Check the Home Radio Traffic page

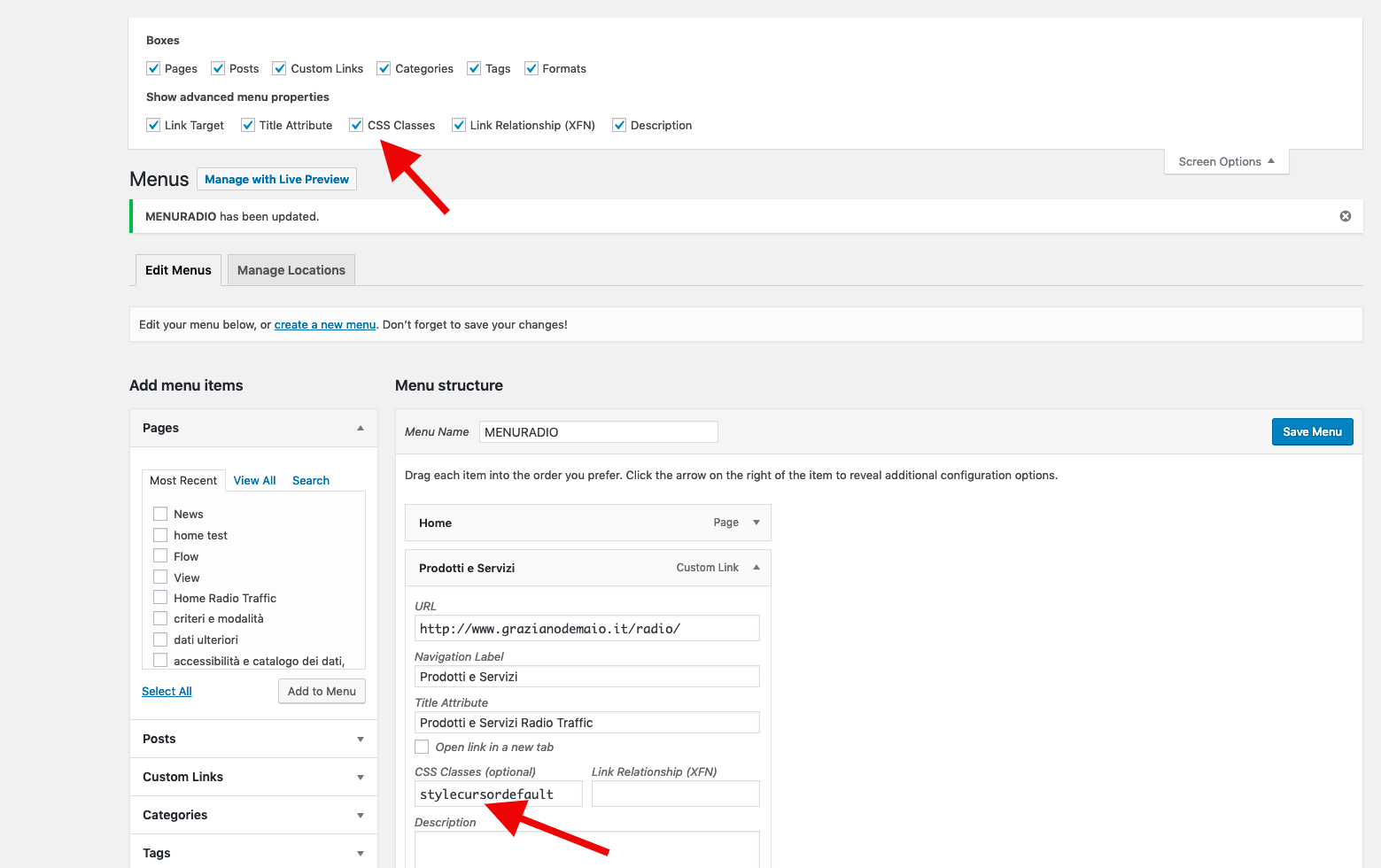(x=160, y=598)
